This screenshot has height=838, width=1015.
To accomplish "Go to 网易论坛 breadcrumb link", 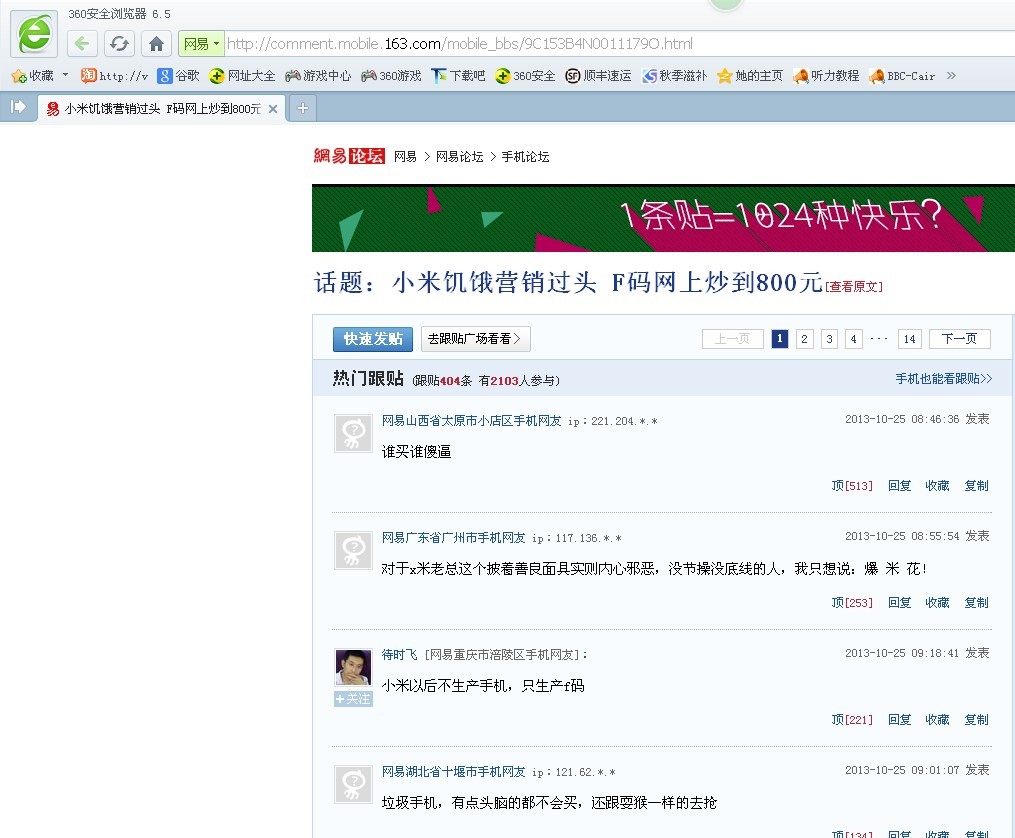I will point(460,157).
